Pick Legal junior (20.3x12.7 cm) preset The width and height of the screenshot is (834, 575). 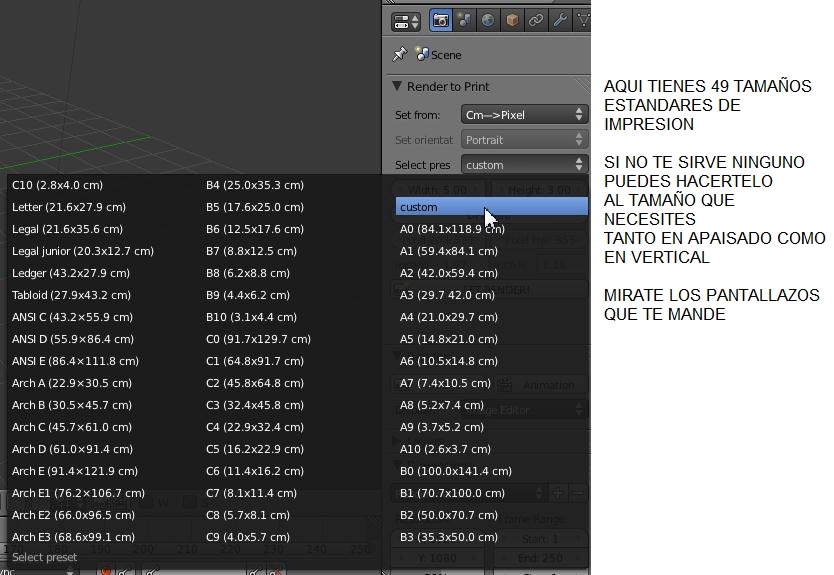[83, 251]
